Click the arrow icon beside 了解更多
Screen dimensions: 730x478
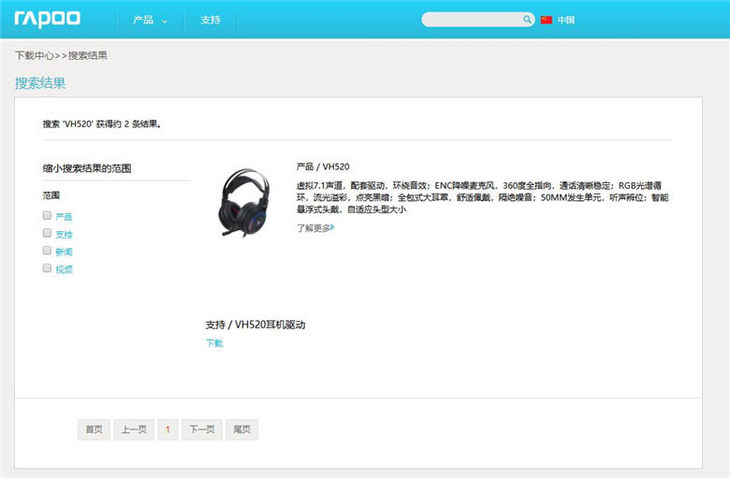click(x=332, y=228)
